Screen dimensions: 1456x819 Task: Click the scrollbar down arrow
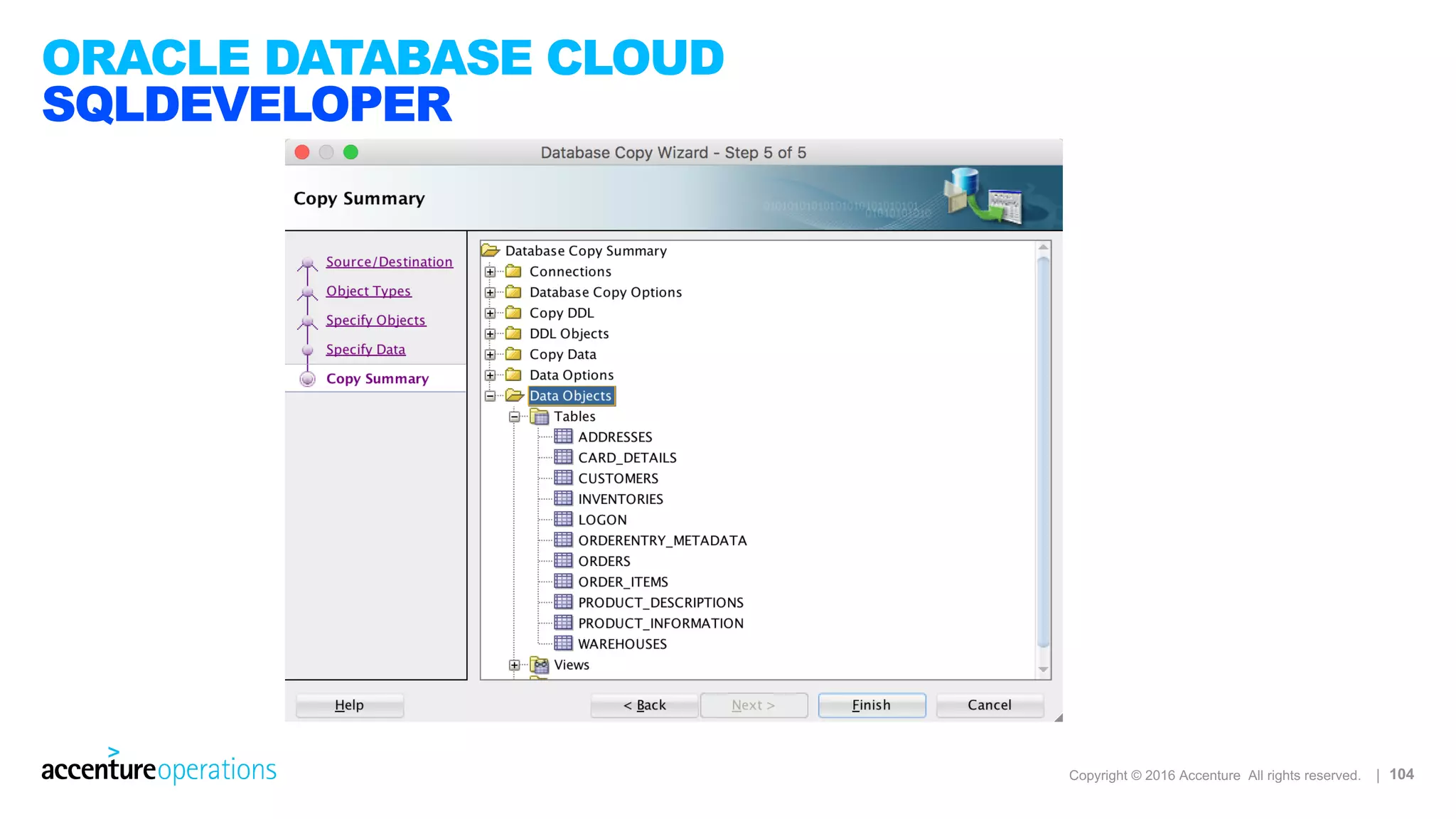tap(1043, 669)
